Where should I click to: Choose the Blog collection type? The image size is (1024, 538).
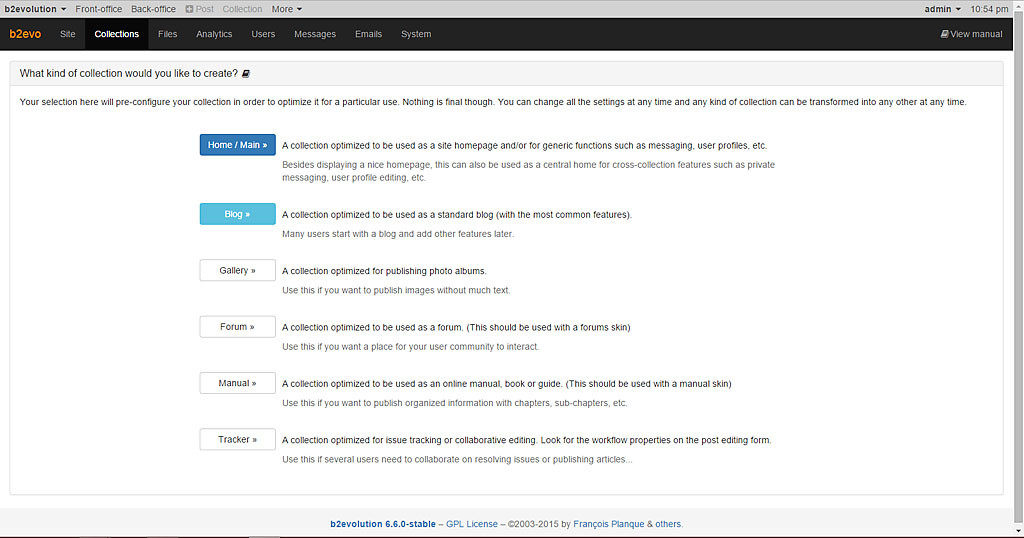point(237,214)
